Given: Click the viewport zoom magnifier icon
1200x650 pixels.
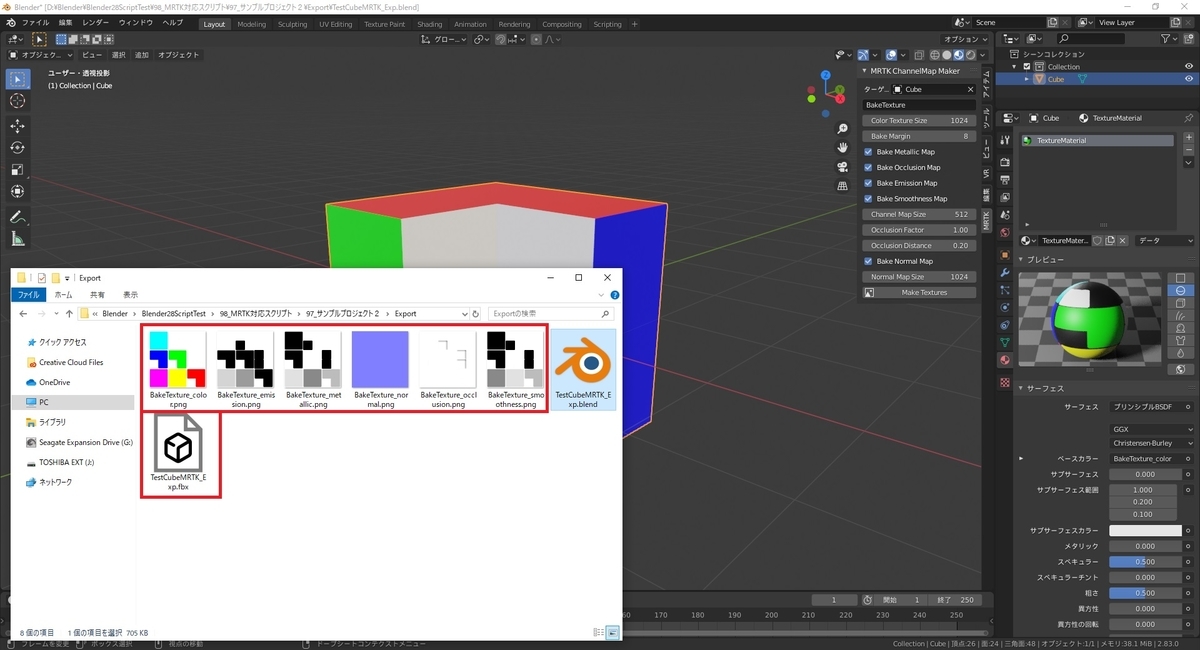Looking at the screenshot, I should click(x=843, y=128).
